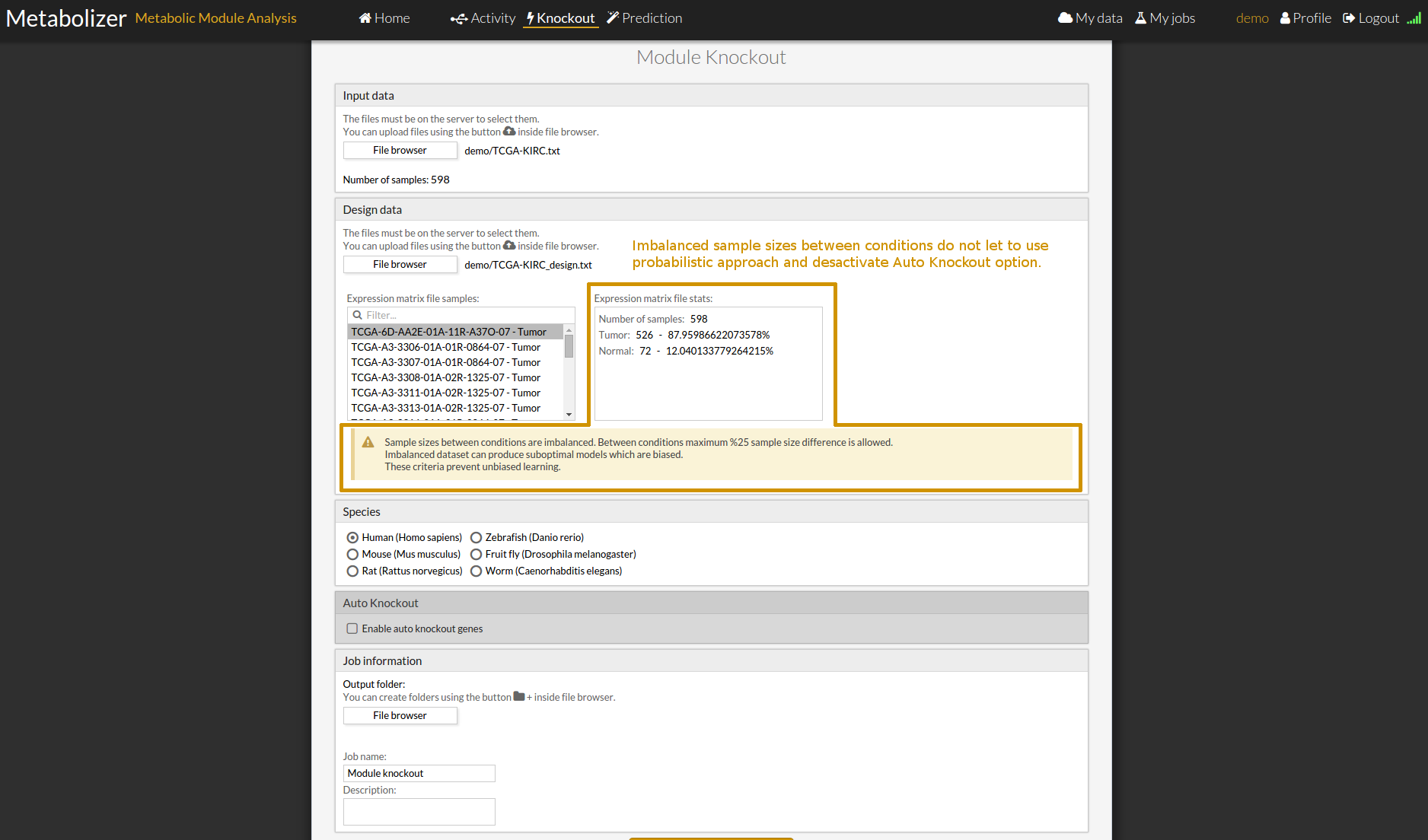Click the Home house icon

pyautogui.click(x=365, y=18)
